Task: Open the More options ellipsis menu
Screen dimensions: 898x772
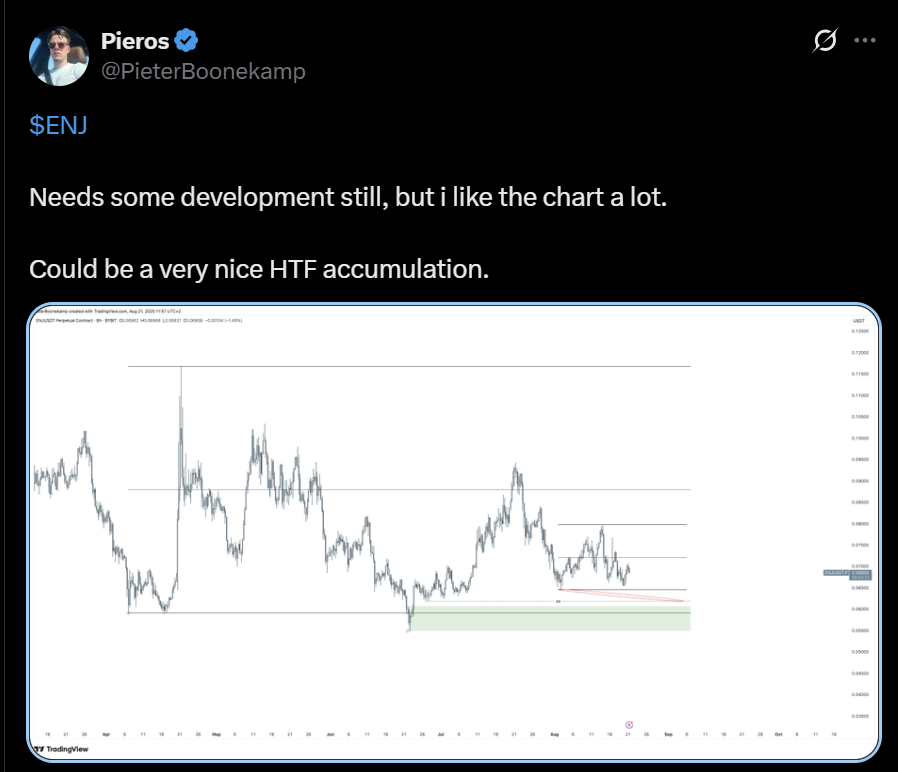Action: [864, 42]
